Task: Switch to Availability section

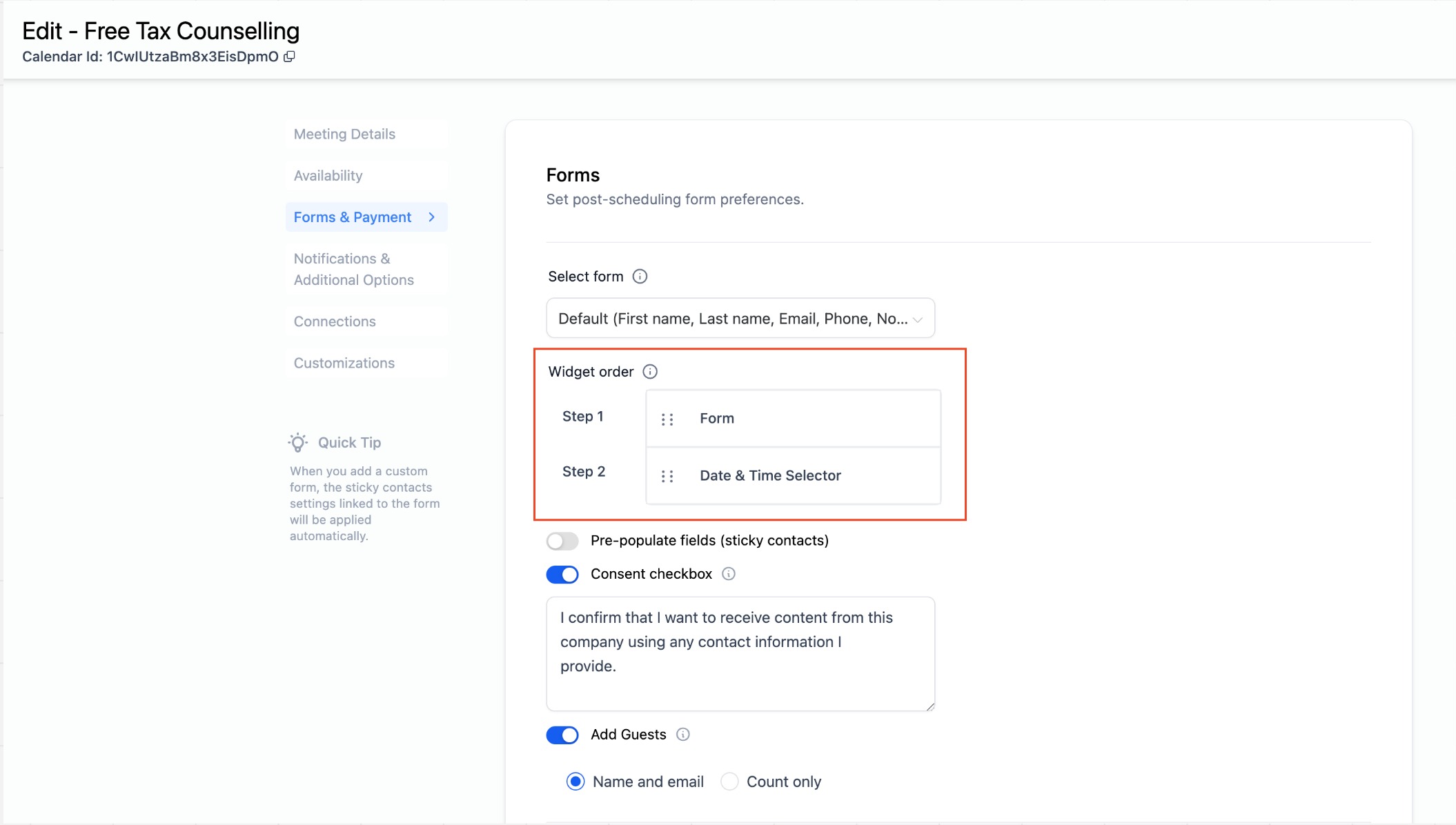Action: (328, 176)
